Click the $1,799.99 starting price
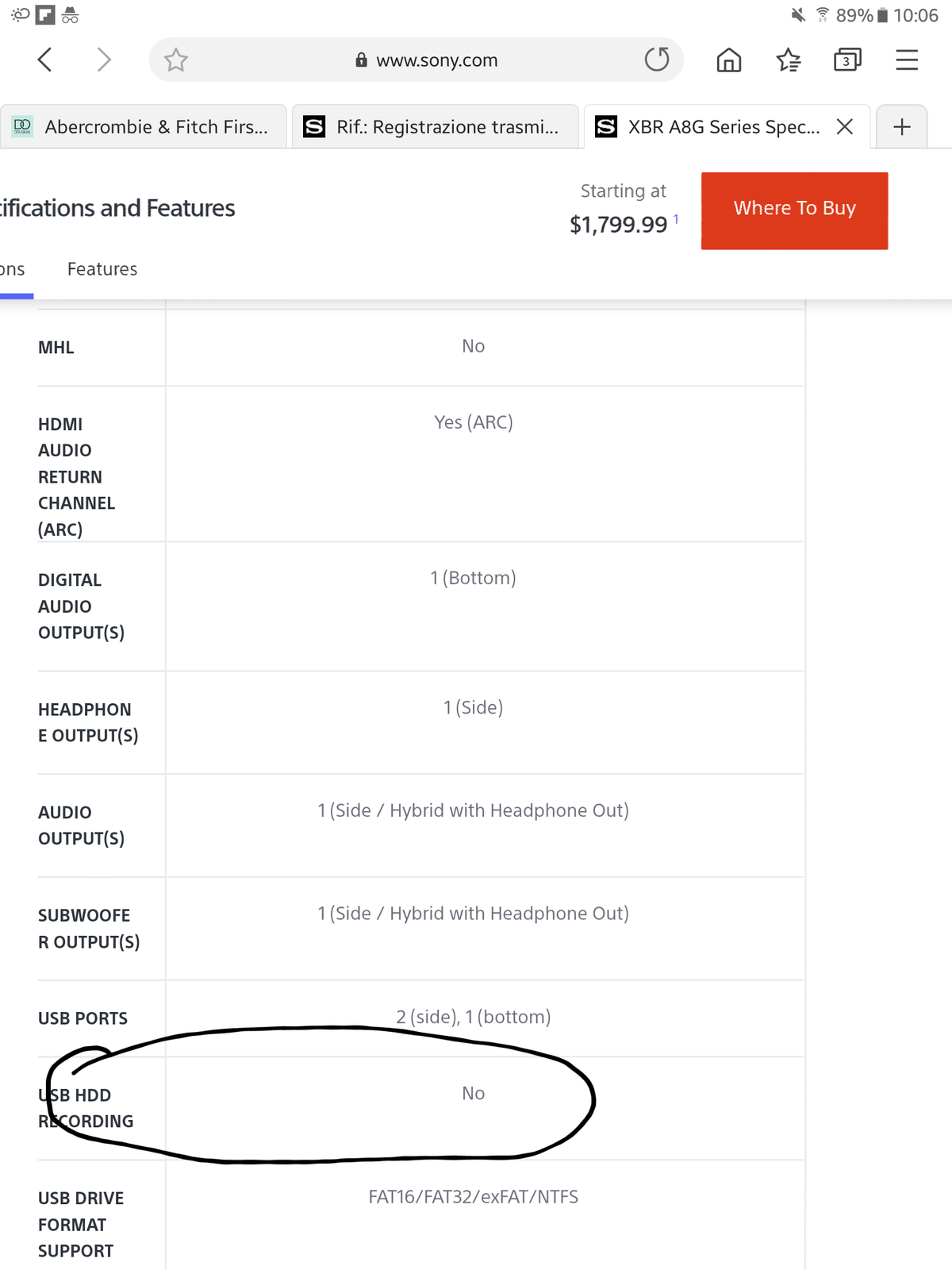 [x=618, y=225]
